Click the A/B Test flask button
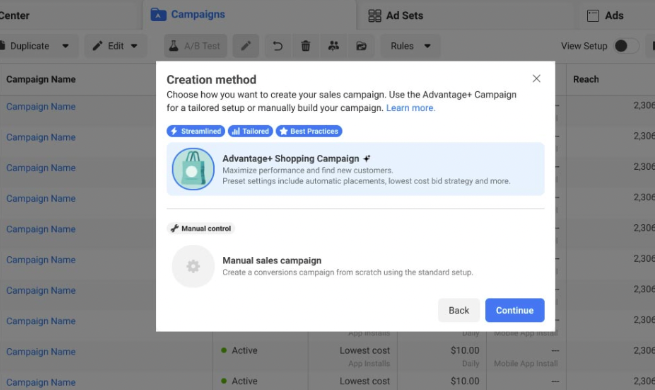Screen dimensions: 655x390 click(x=195, y=46)
